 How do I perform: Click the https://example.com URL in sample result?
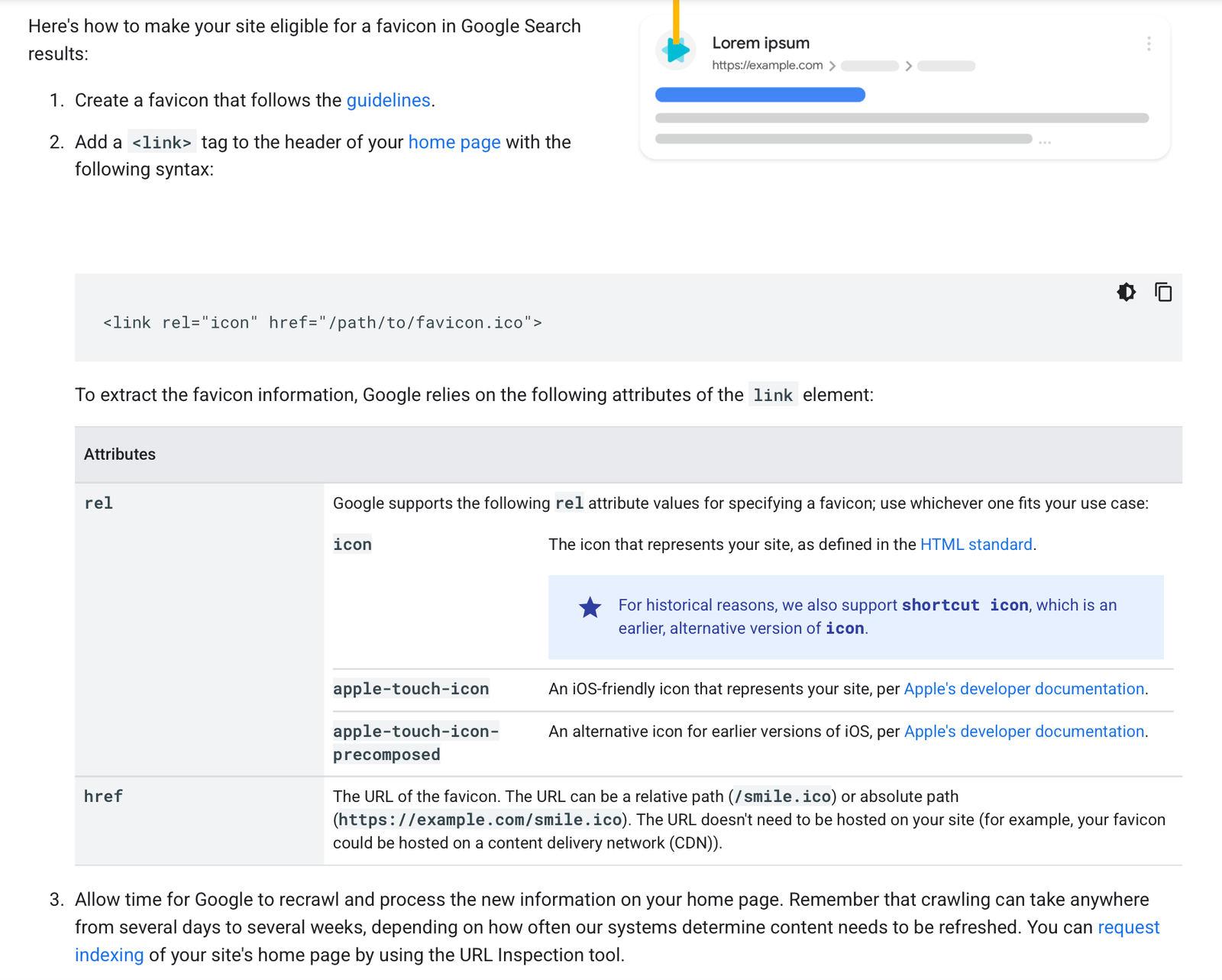click(x=767, y=66)
